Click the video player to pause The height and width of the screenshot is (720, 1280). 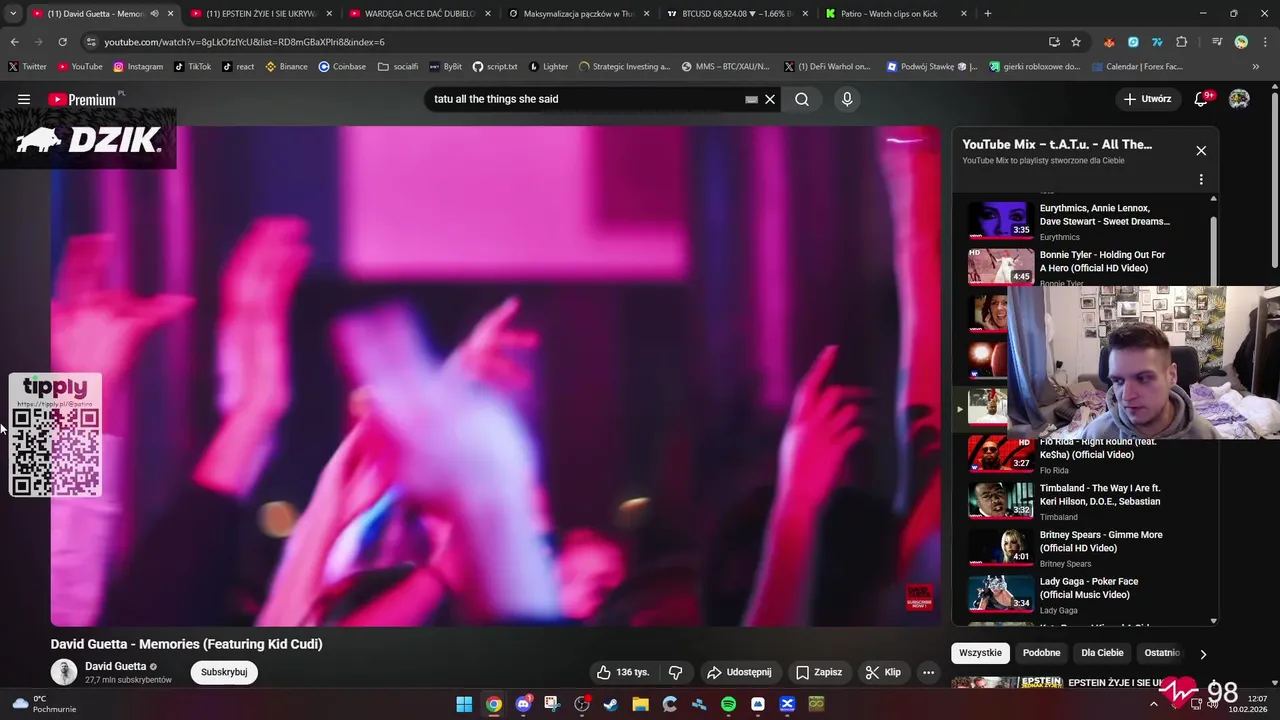pos(496,376)
